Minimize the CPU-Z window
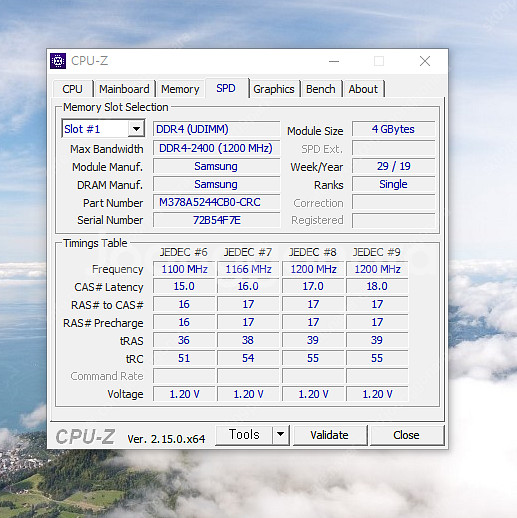Screen dimensions: 517x518 pos(334,61)
